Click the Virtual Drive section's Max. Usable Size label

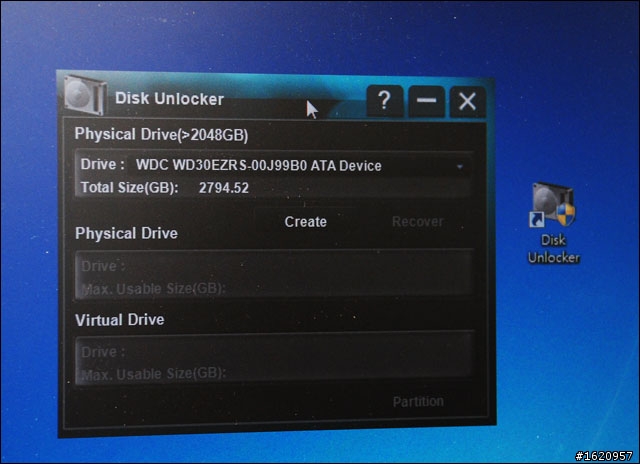153,374
